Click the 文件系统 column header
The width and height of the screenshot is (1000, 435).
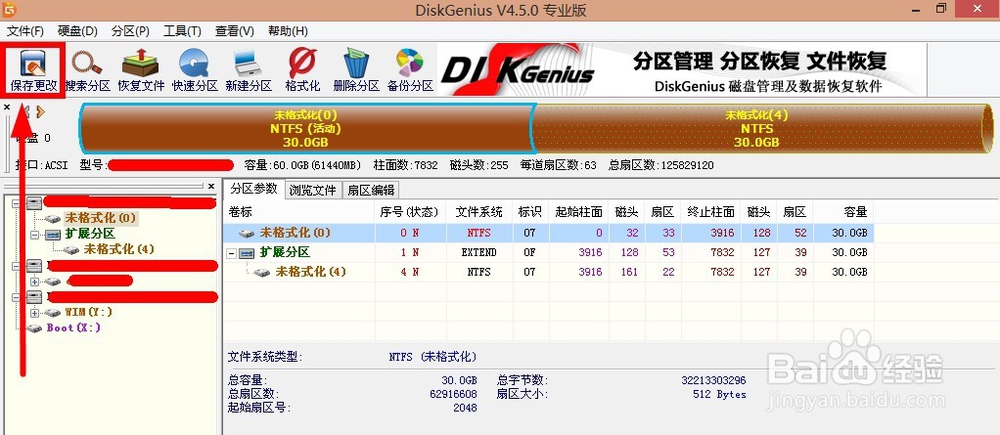[478, 212]
